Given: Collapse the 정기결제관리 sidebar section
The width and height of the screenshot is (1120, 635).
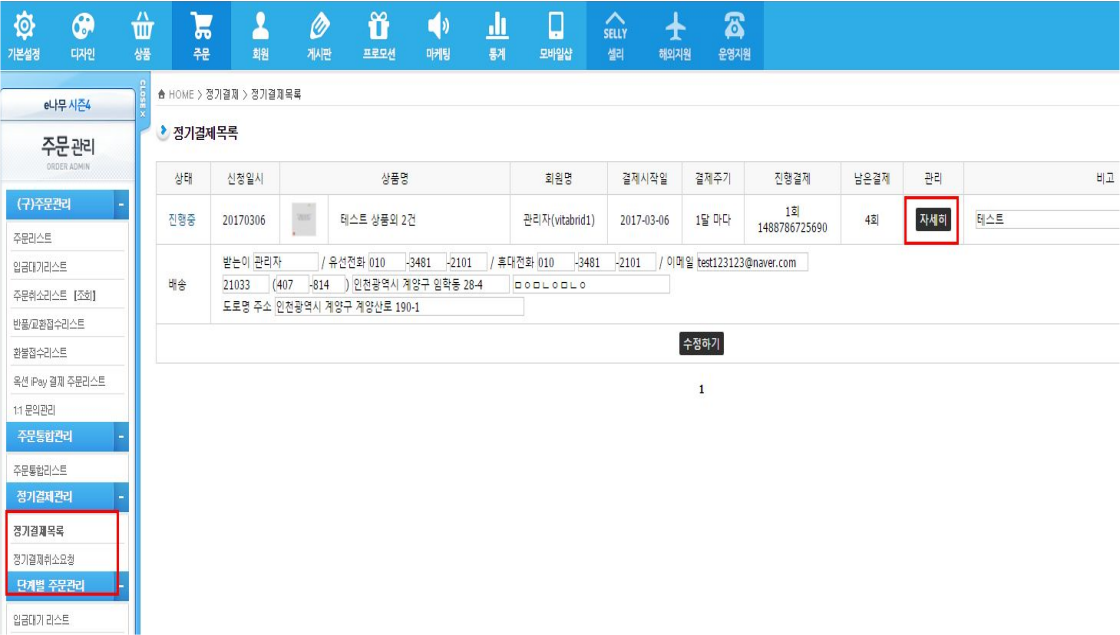Looking at the screenshot, I should click(x=121, y=497).
